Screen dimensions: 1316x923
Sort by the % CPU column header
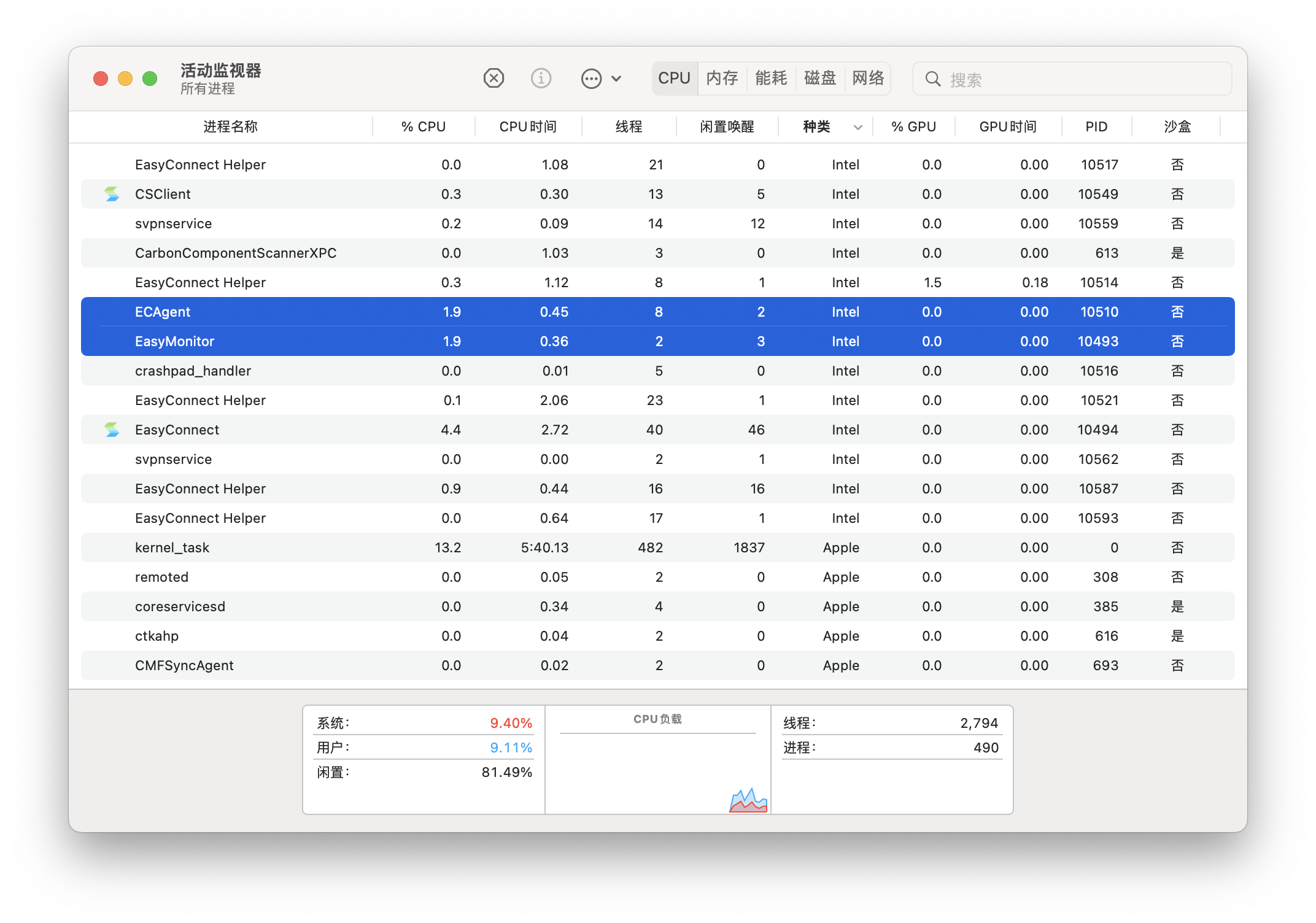point(424,127)
